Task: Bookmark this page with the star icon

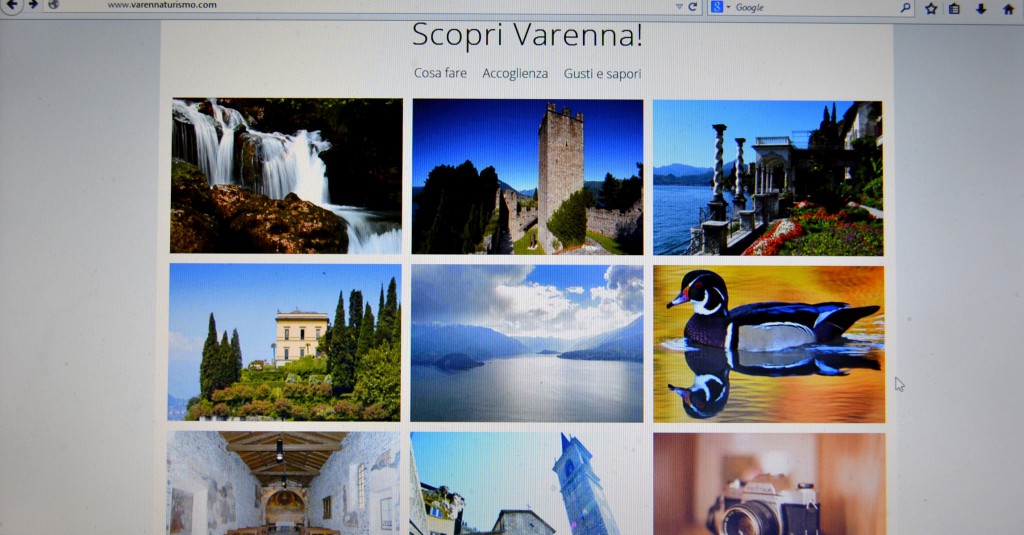Action: pyautogui.click(x=931, y=8)
